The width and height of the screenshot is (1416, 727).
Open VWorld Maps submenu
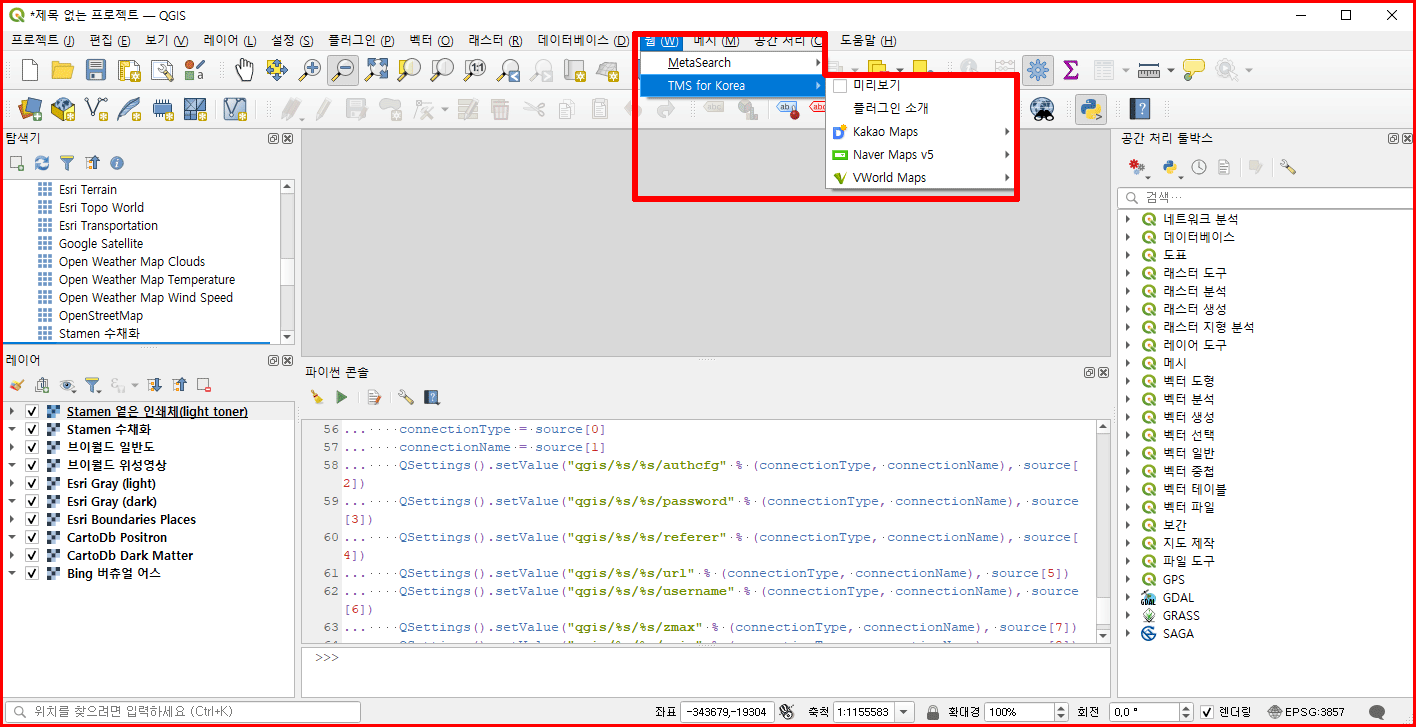pos(920,178)
